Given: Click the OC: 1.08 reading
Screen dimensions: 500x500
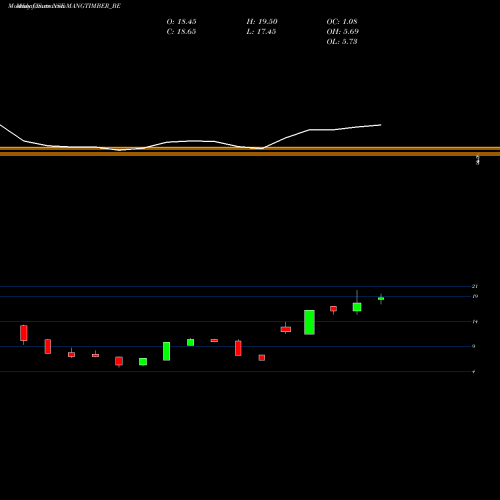Looking at the screenshot, I should [342, 22].
